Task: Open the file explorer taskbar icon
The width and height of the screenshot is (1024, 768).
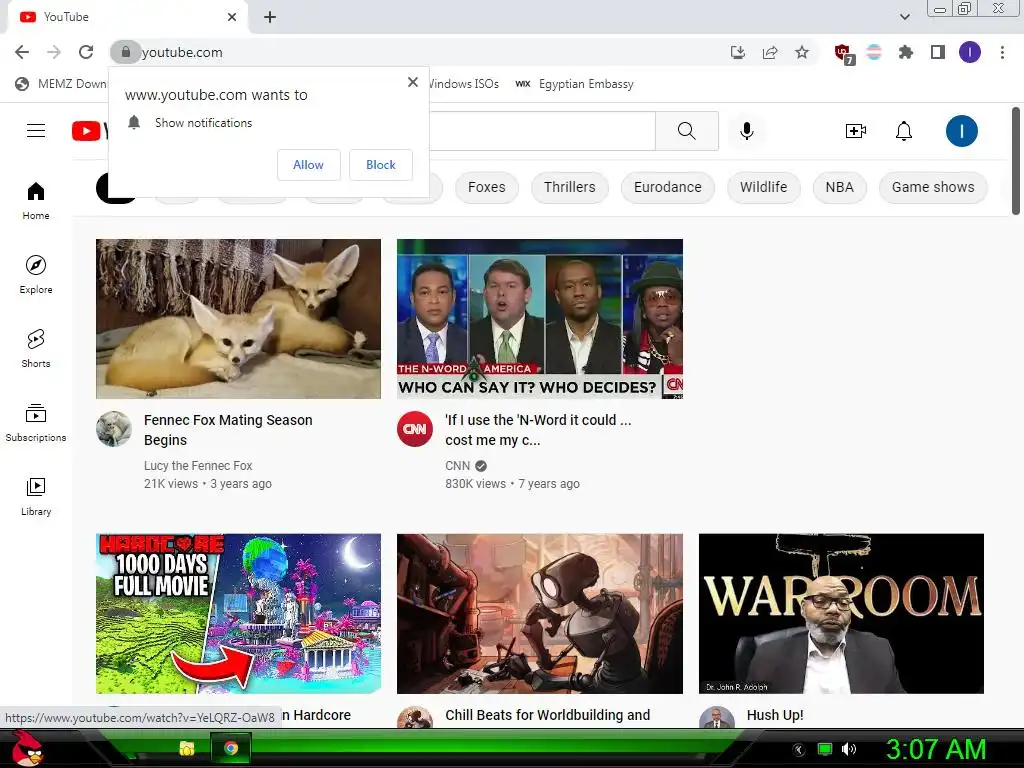Action: (x=187, y=748)
